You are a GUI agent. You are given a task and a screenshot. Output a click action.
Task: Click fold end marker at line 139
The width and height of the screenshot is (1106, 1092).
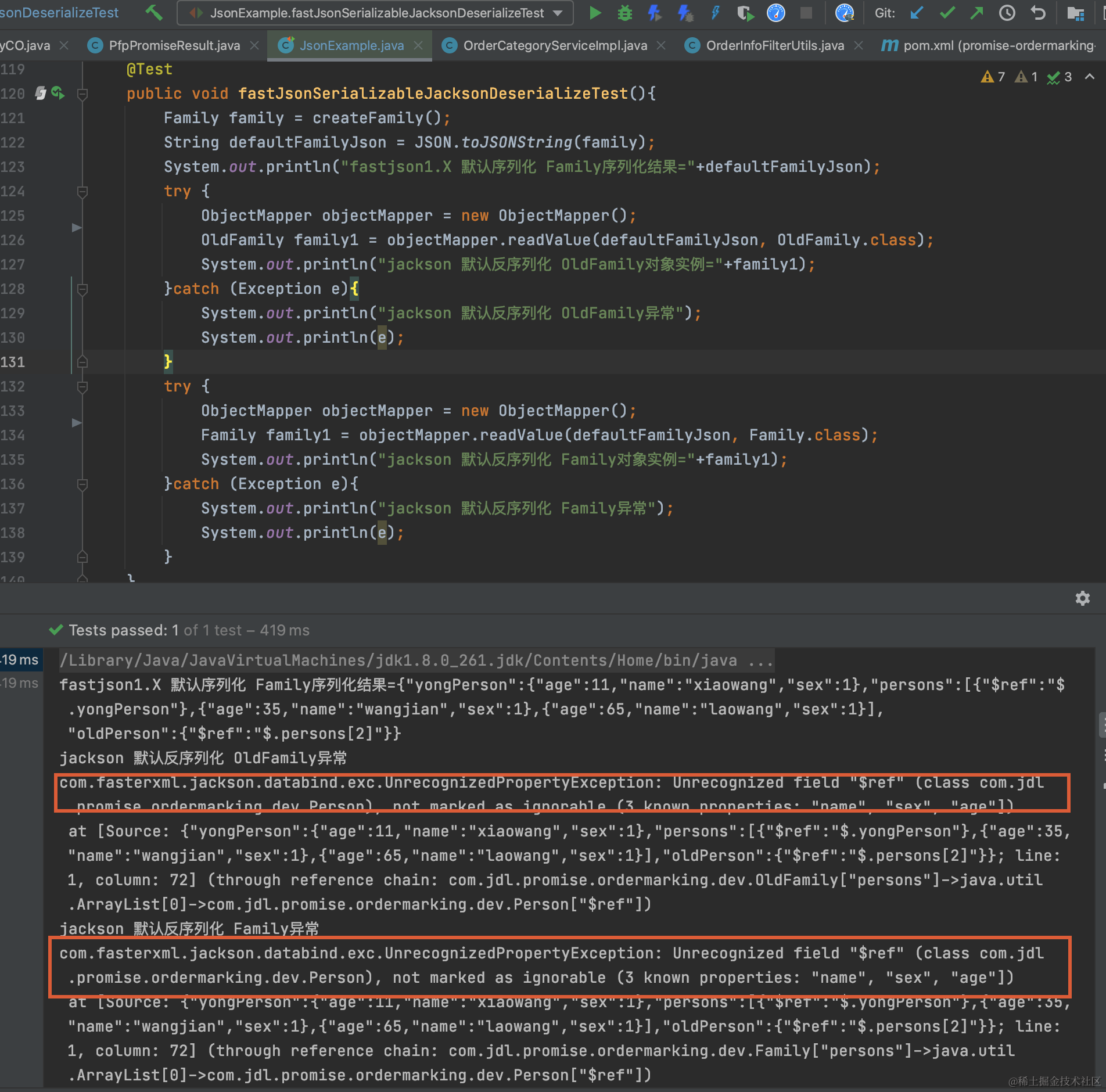(82, 557)
